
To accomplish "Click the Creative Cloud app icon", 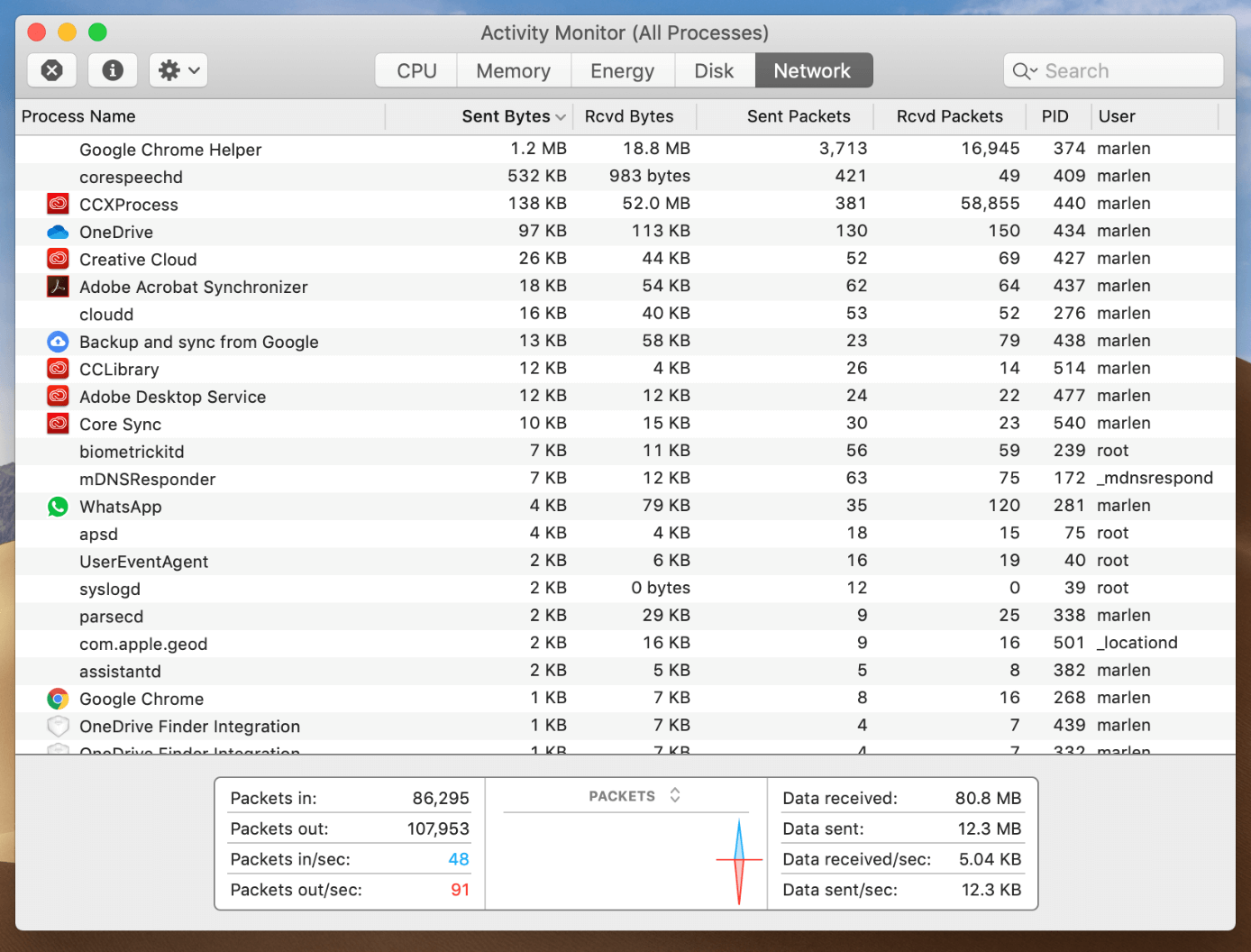I will coord(57,259).
